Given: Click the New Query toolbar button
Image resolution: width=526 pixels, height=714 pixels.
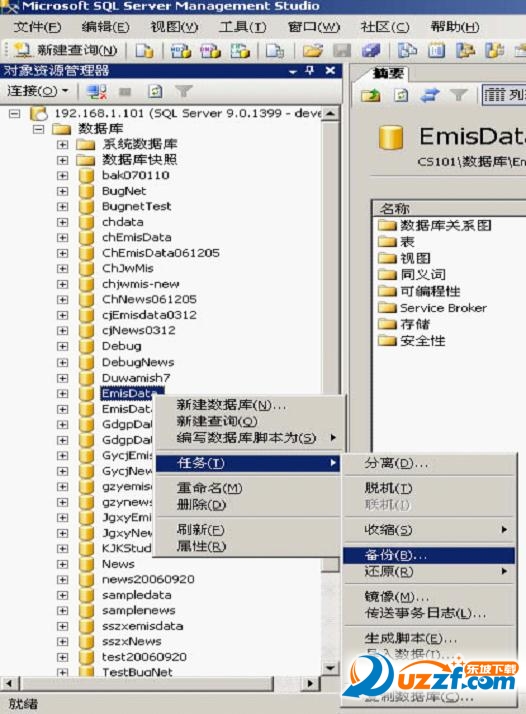Looking at the screenshot, I should (66, 50).
